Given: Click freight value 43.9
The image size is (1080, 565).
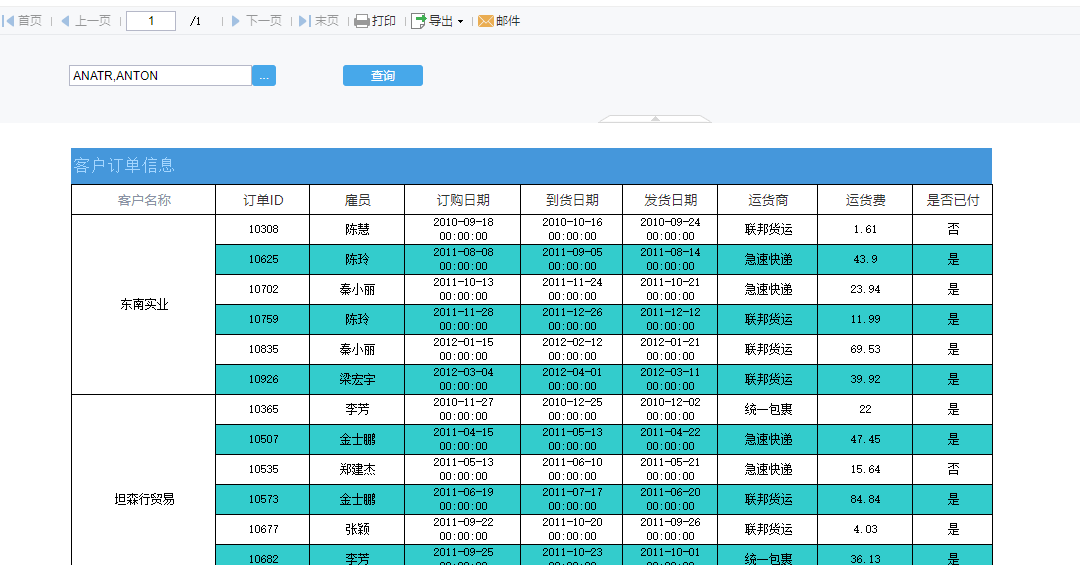Looking at the screenshot, I should [865, 260].
